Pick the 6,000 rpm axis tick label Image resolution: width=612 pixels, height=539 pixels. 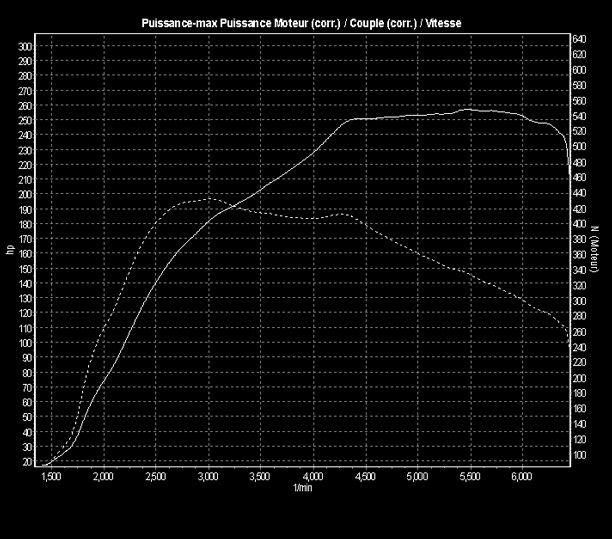tap(522, 477)
